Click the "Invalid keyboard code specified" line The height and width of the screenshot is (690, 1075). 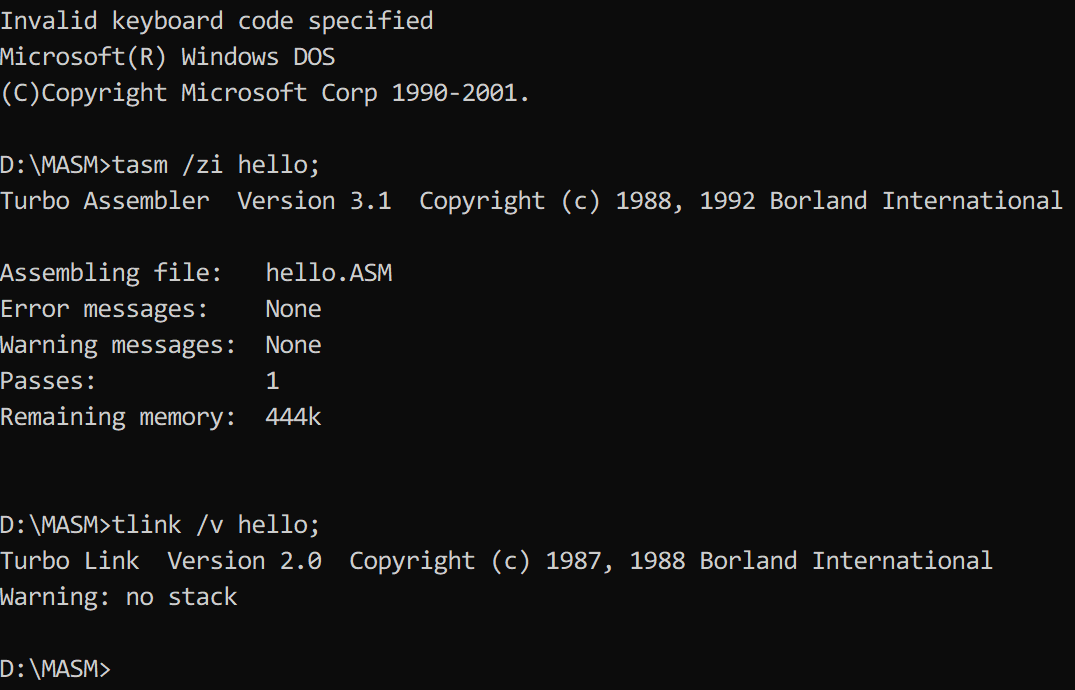tap(216, 20)
